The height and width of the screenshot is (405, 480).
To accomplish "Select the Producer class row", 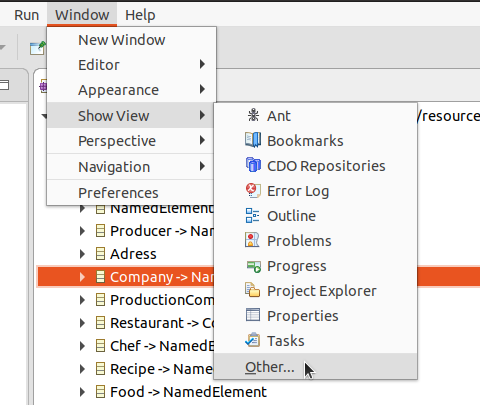I will (162, 231).
